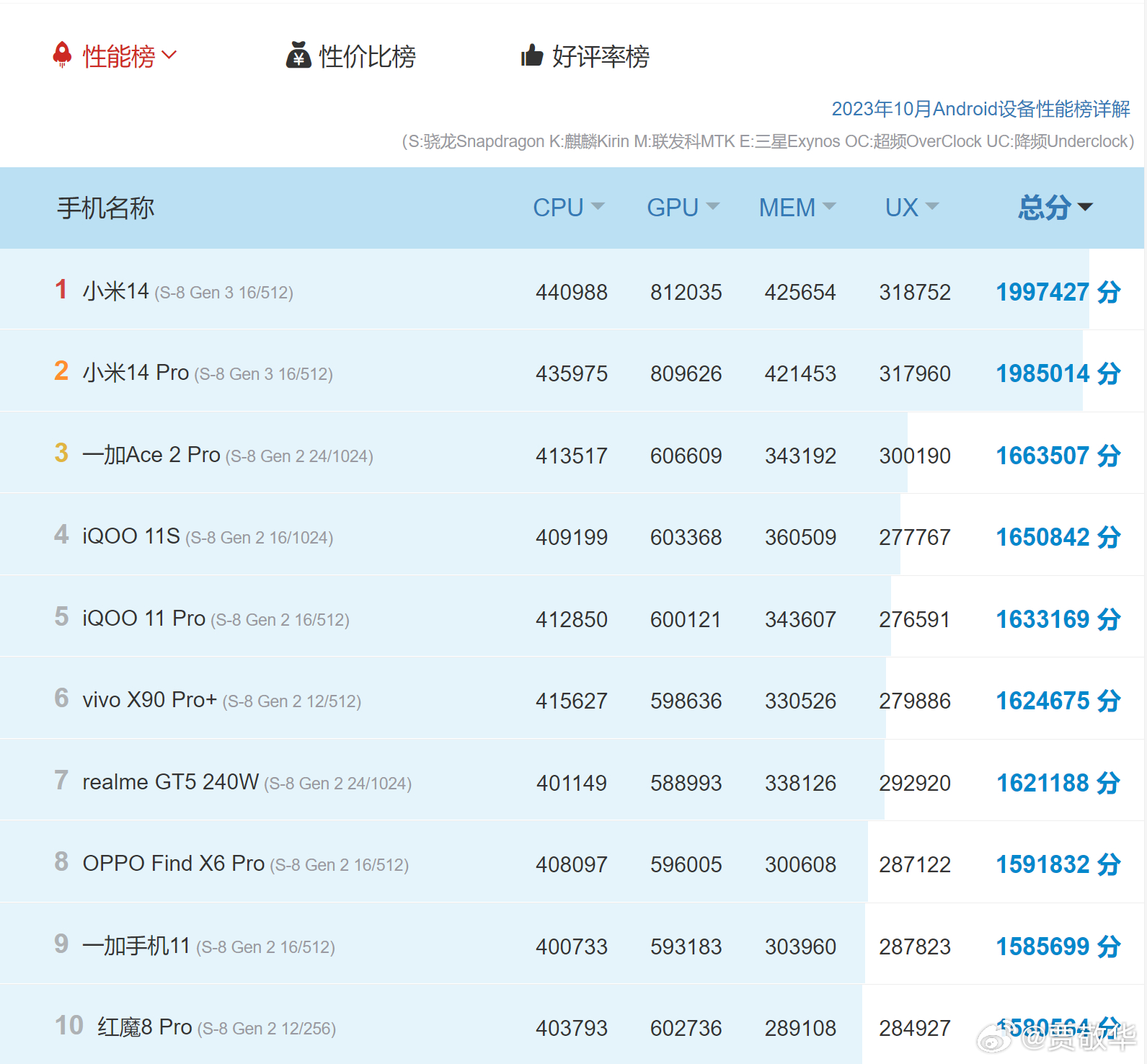Click MEM score 343192
Screen dimensions: 1147x1064
(x=800, y=456)
